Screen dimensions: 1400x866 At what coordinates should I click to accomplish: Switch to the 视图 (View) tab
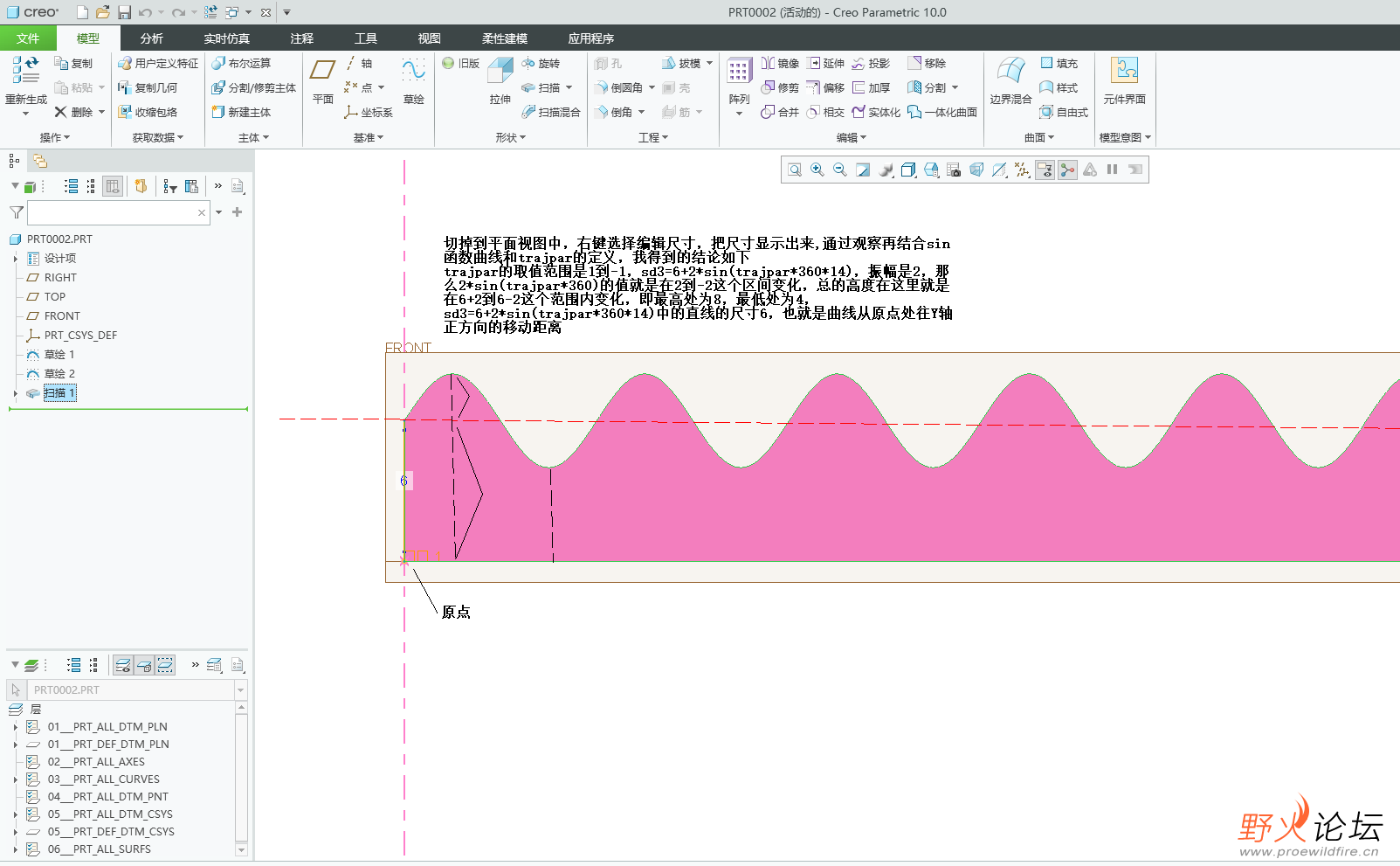[x=429, y=38]
